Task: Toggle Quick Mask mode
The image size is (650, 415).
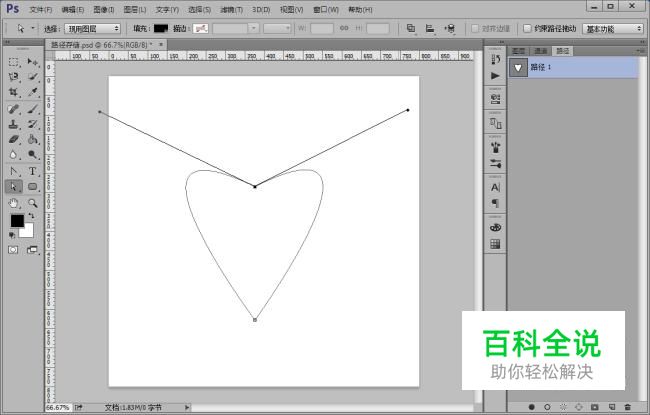Action: pos(13,250)
